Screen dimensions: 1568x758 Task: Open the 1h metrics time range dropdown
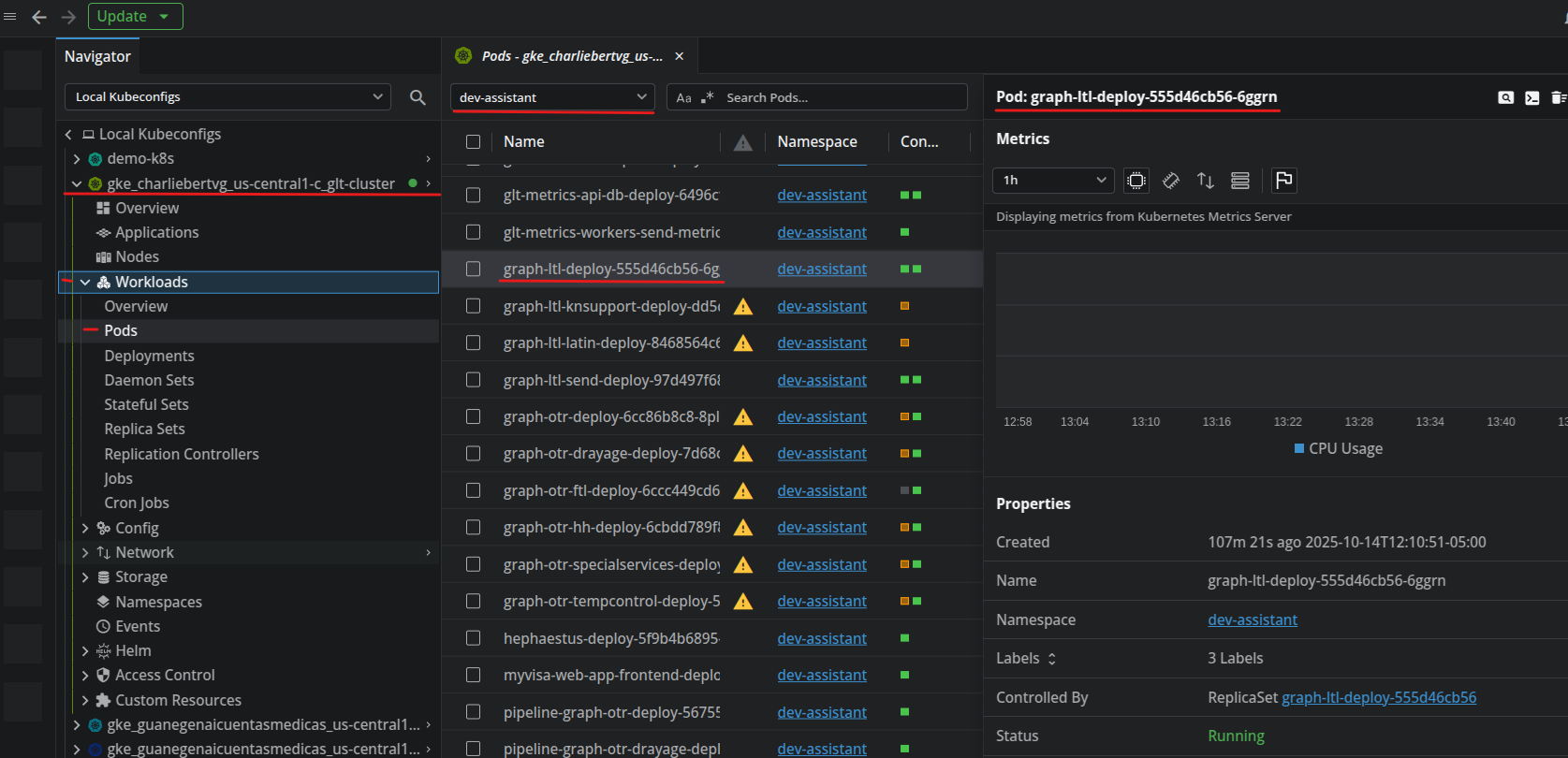click(1053, 181)
